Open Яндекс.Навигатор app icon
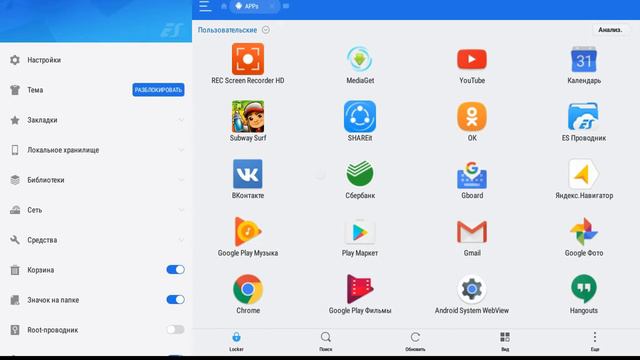Screen dimensions: 640x360 point(584,174)
